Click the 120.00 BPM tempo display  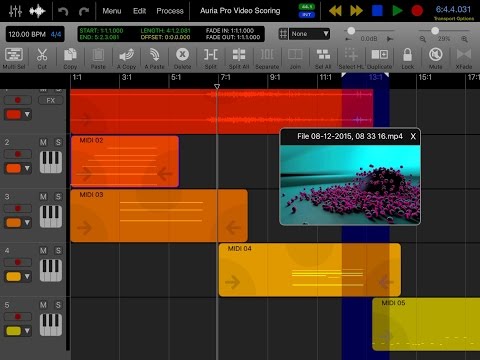pos(27,34)
